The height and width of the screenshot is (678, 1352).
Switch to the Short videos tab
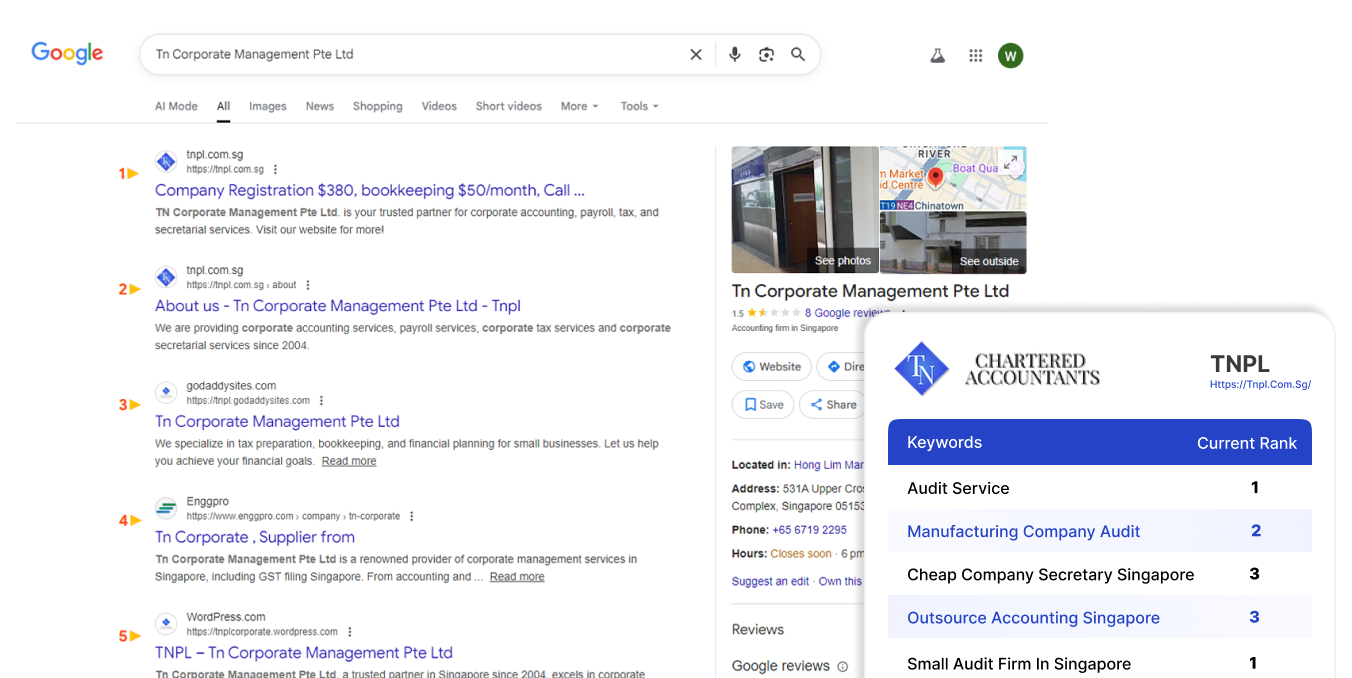(509, 106)
